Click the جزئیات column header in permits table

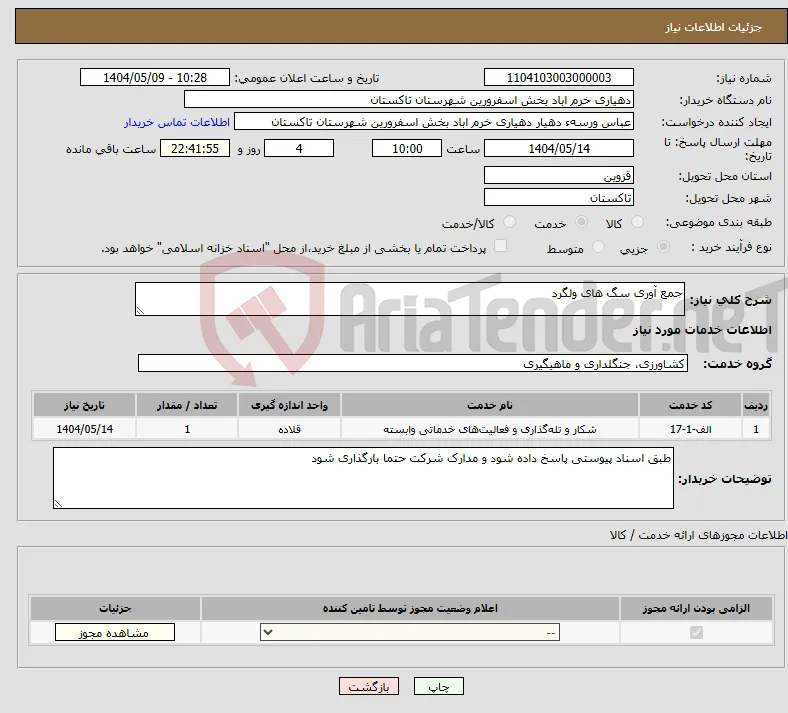[x=115, y=608]
